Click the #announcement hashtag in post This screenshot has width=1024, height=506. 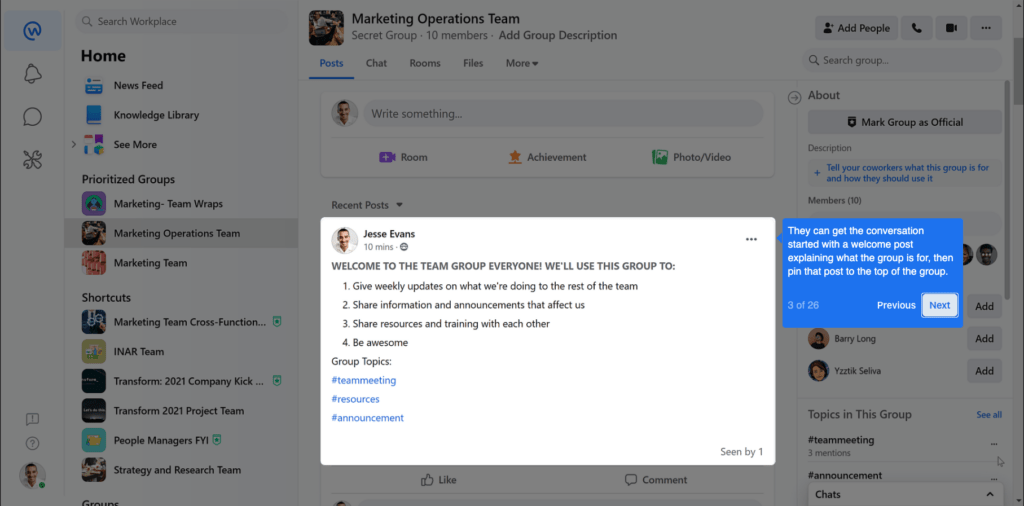pos(368,418)
